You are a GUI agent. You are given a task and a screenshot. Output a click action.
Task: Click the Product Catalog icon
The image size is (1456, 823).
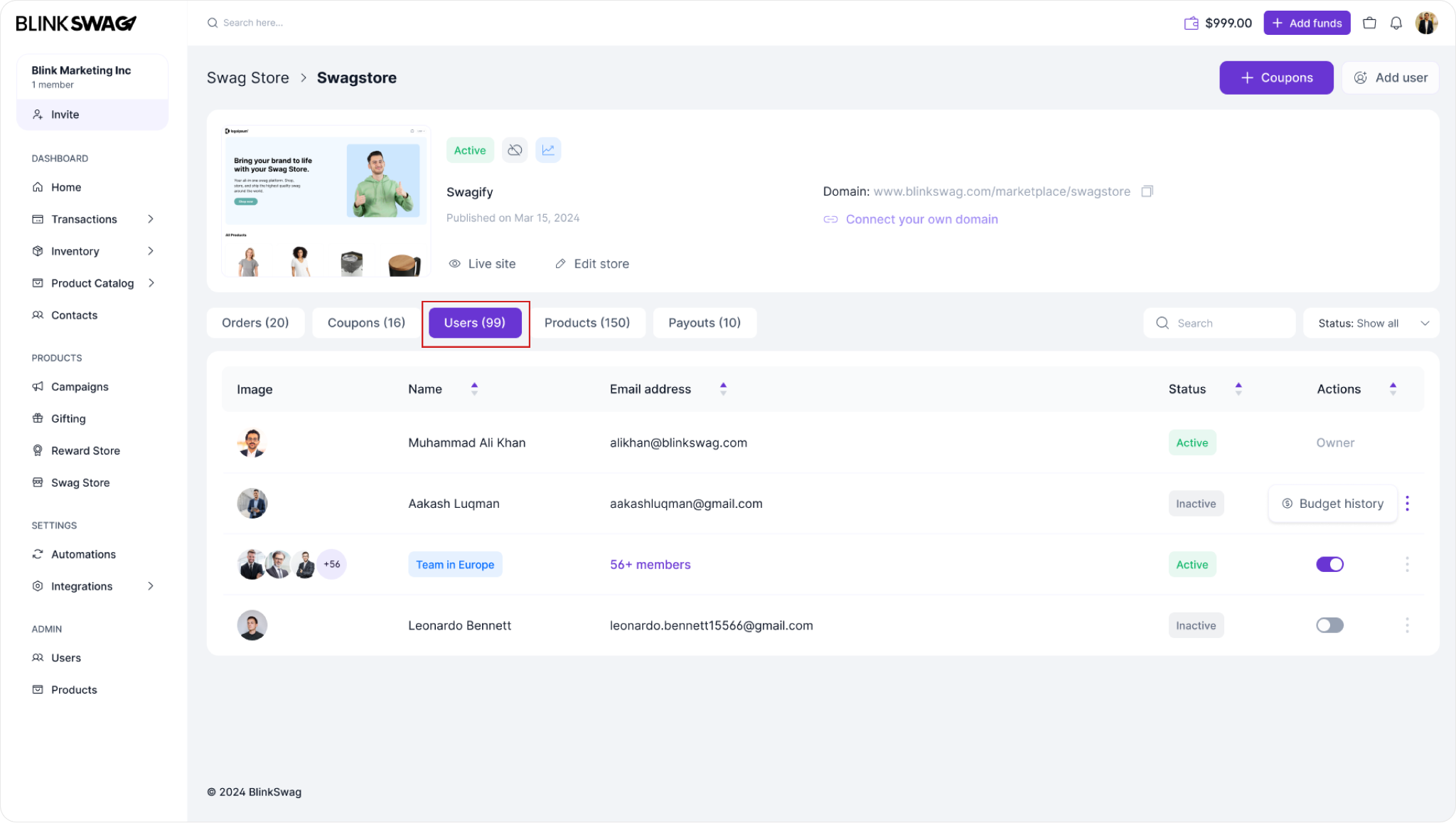[38, 283]
